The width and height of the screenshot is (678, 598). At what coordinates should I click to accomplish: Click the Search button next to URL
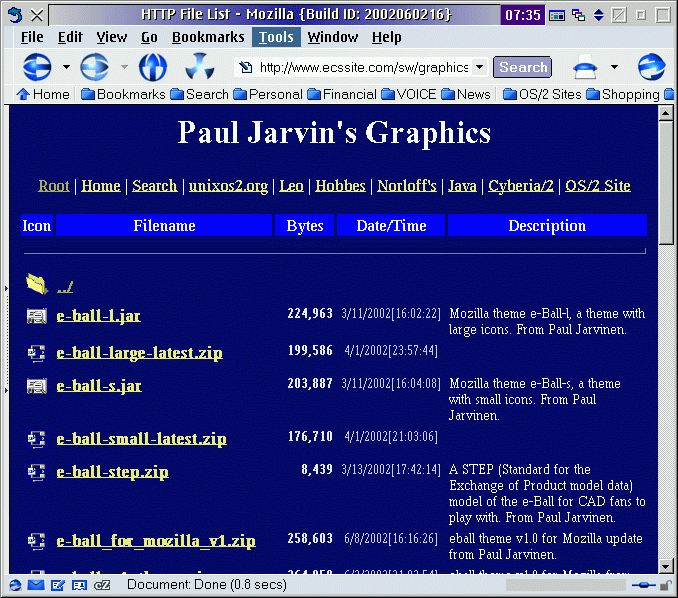(523, 67)
